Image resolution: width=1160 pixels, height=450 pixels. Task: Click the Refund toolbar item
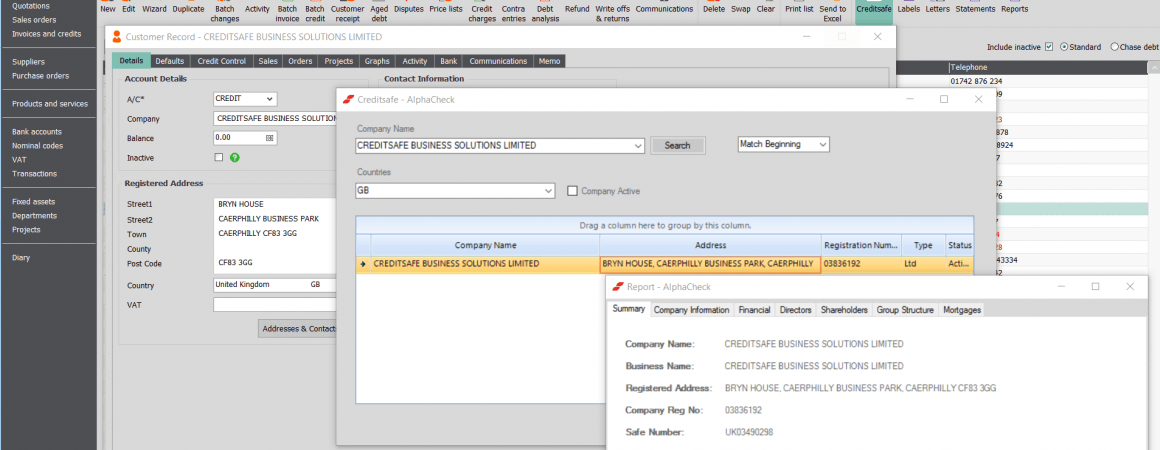click(x=577, y=10)
